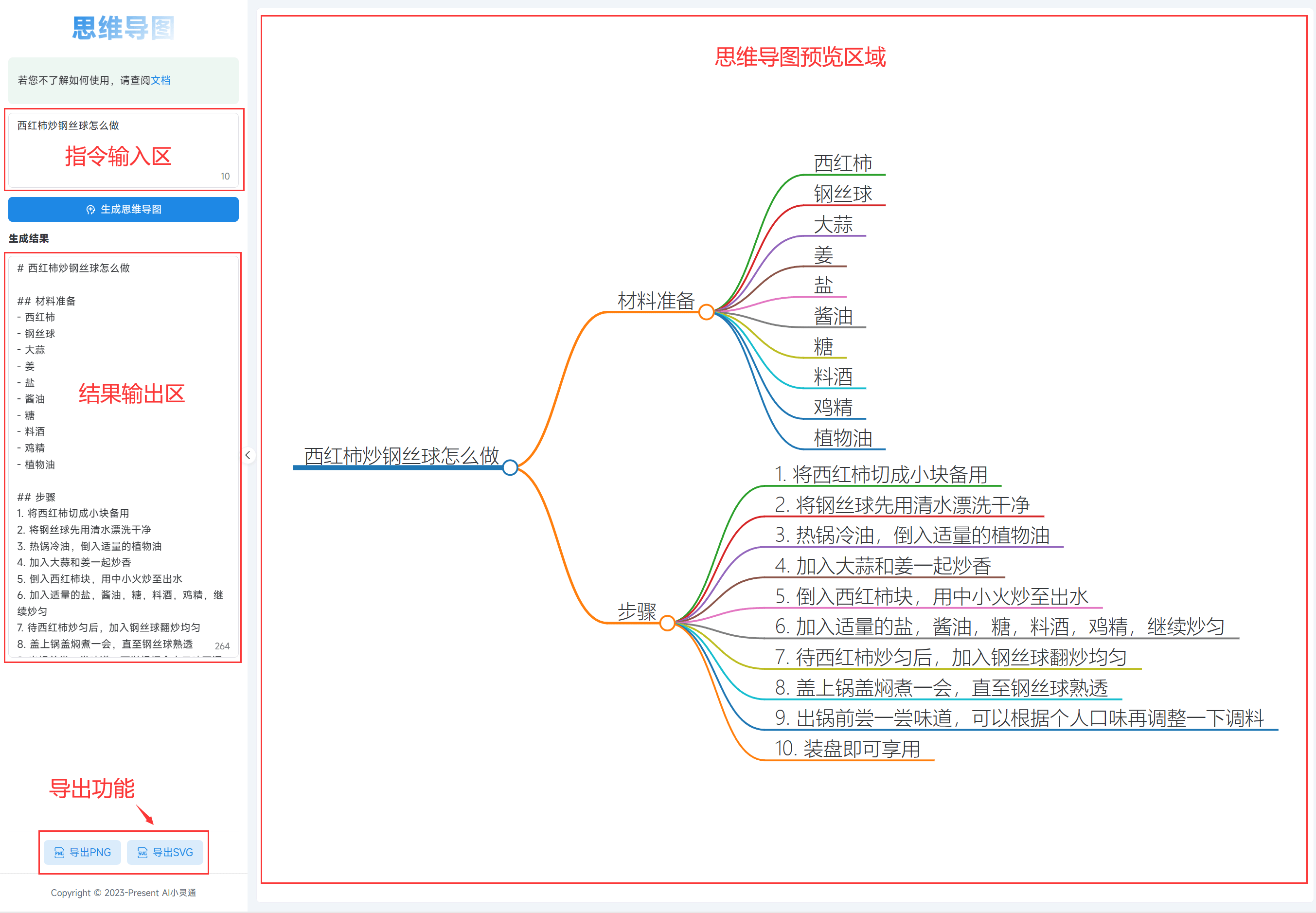The image size is (1316, 913).
Task: Select the 西红柿炒钢丝球怎么做 root node text
Action: (402, 455)
